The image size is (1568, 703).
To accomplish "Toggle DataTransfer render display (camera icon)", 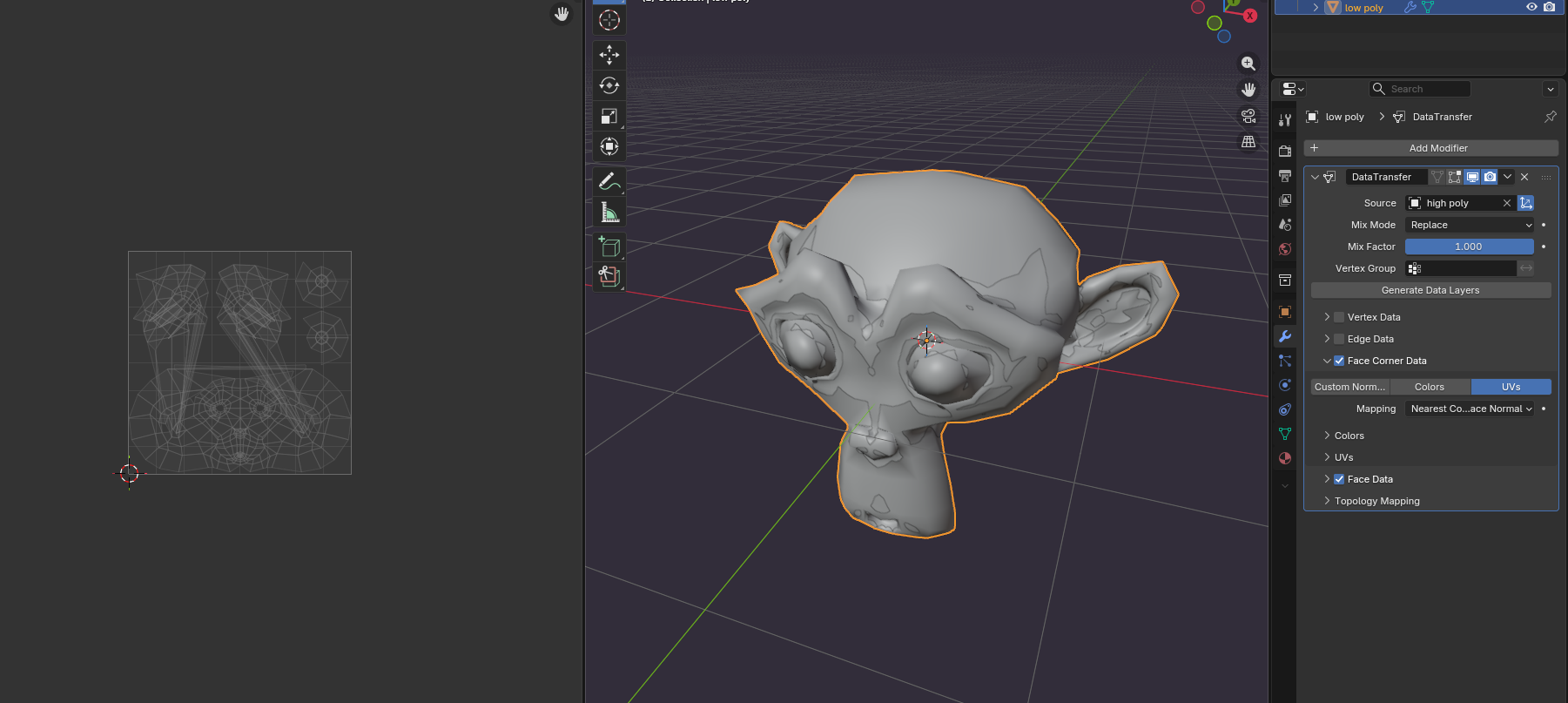I will tap(1490, 177).
